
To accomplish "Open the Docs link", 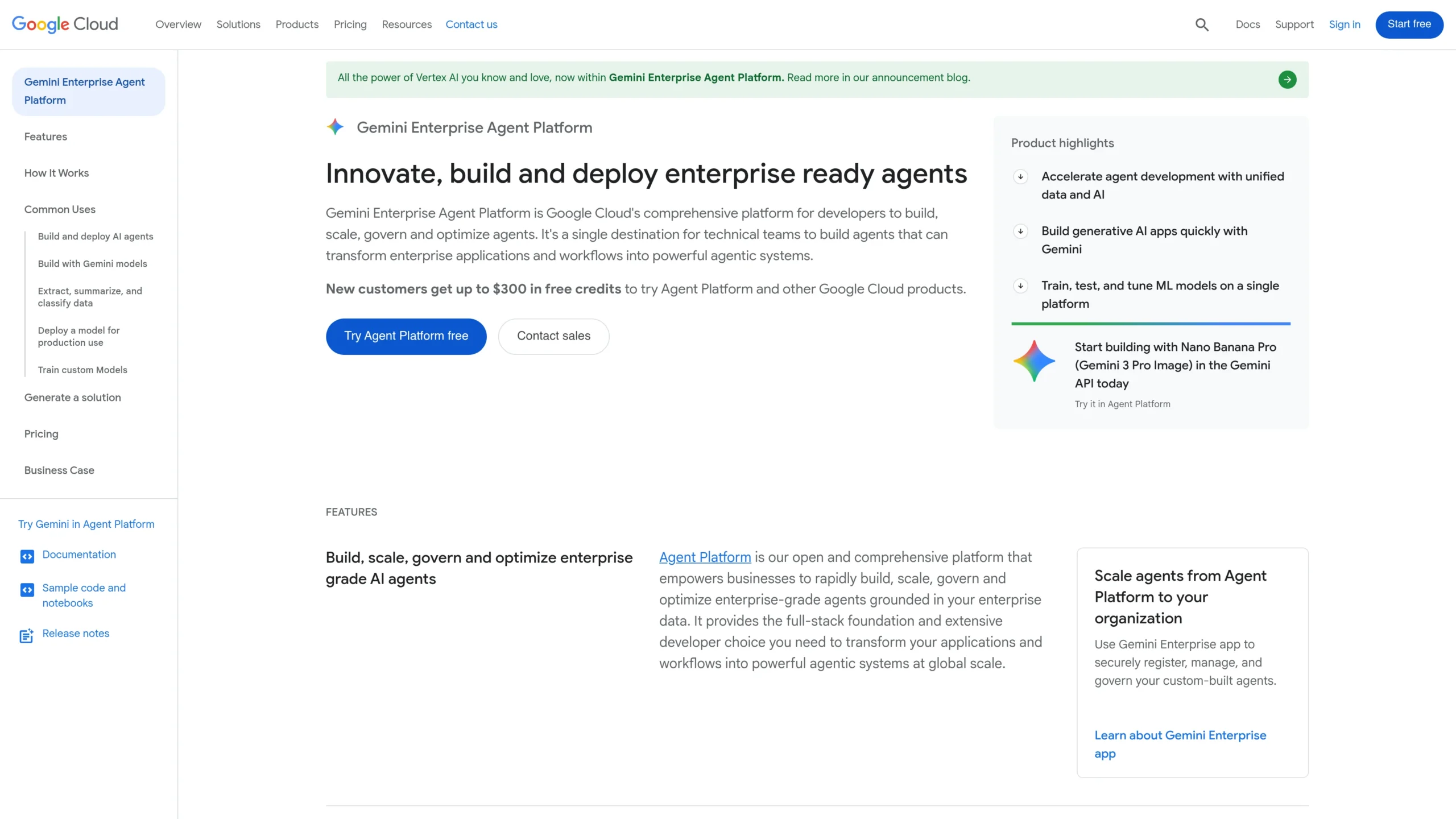I will click(1247, 24).
